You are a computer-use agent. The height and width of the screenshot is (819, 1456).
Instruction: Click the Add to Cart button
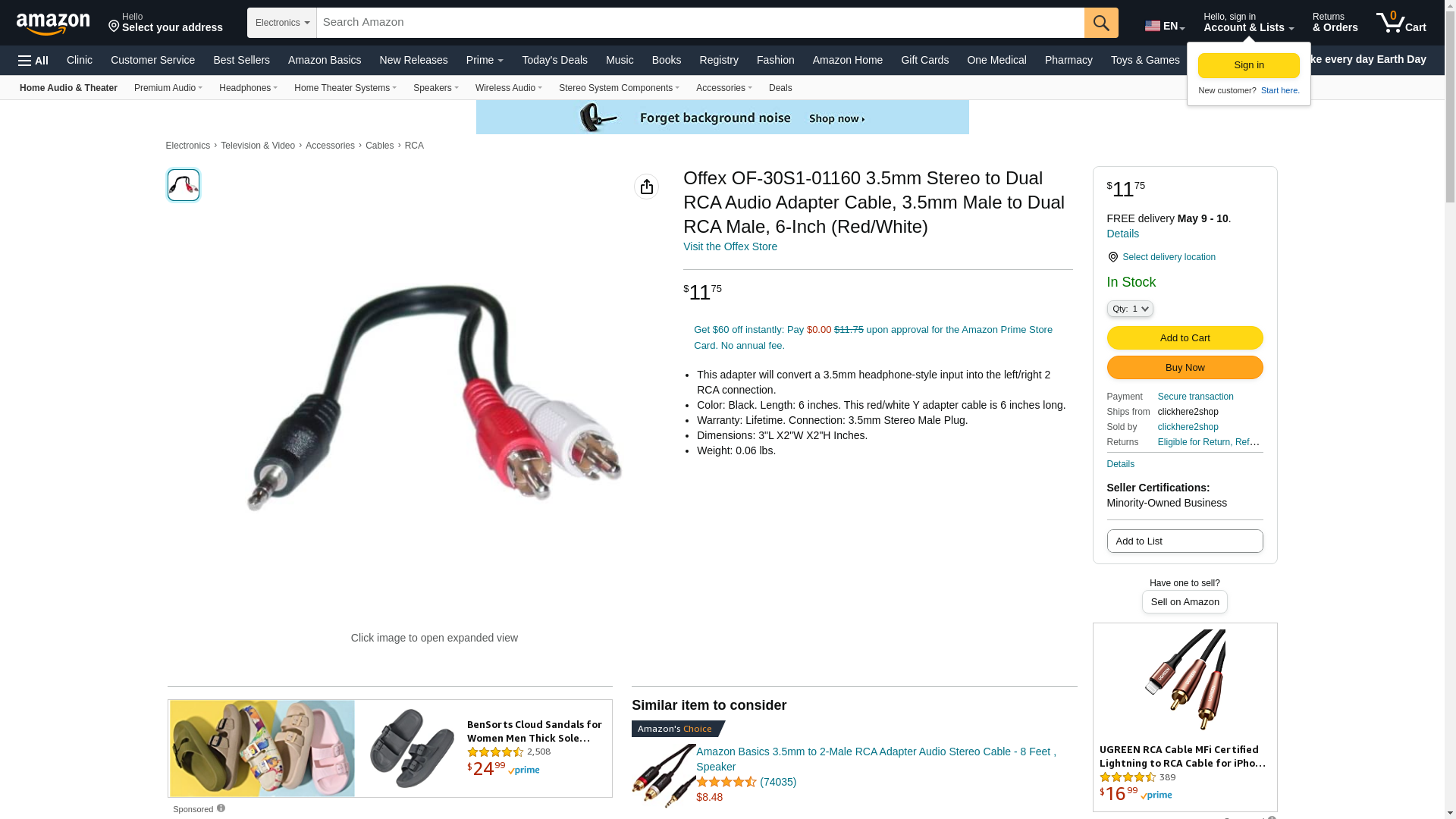(x=1185, y=338)
